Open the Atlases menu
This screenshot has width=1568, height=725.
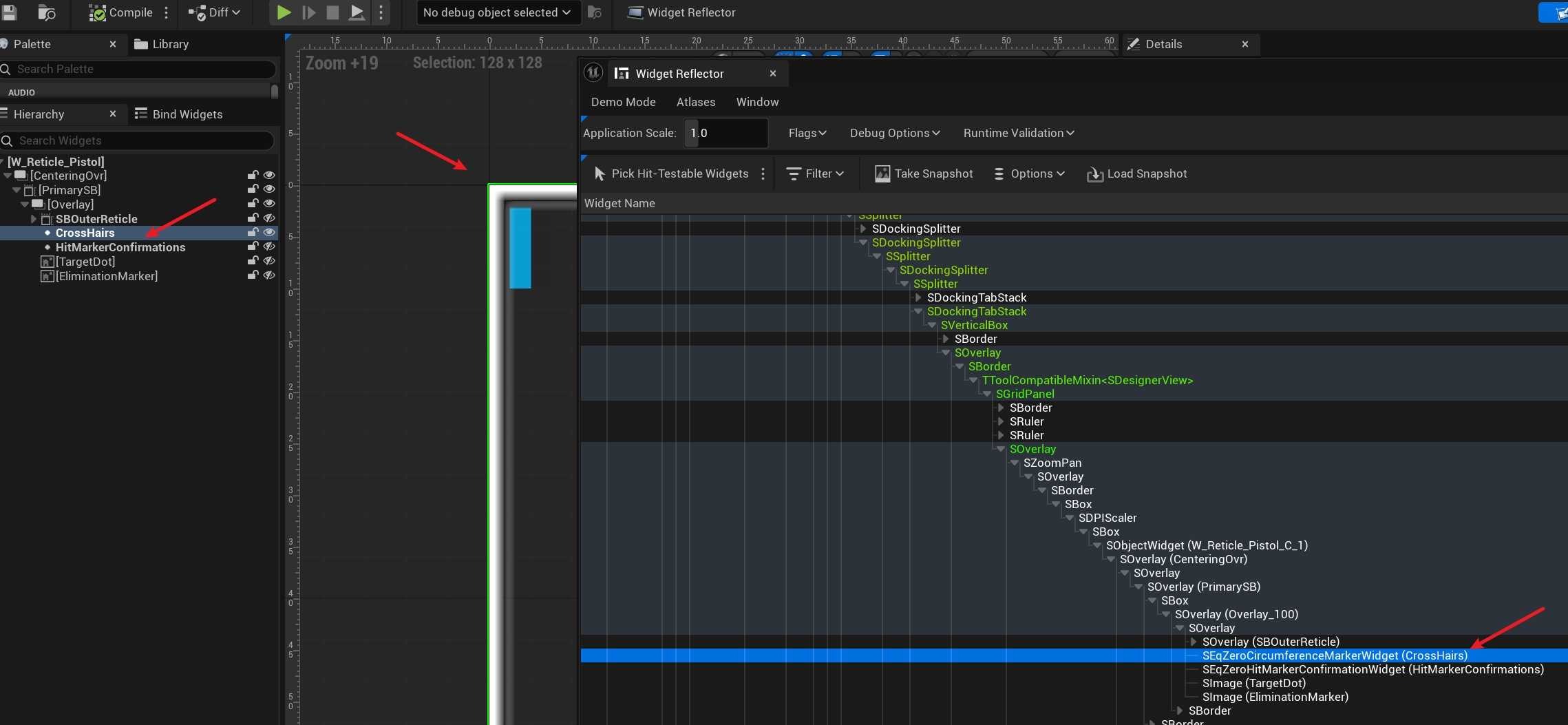[695, 102]
